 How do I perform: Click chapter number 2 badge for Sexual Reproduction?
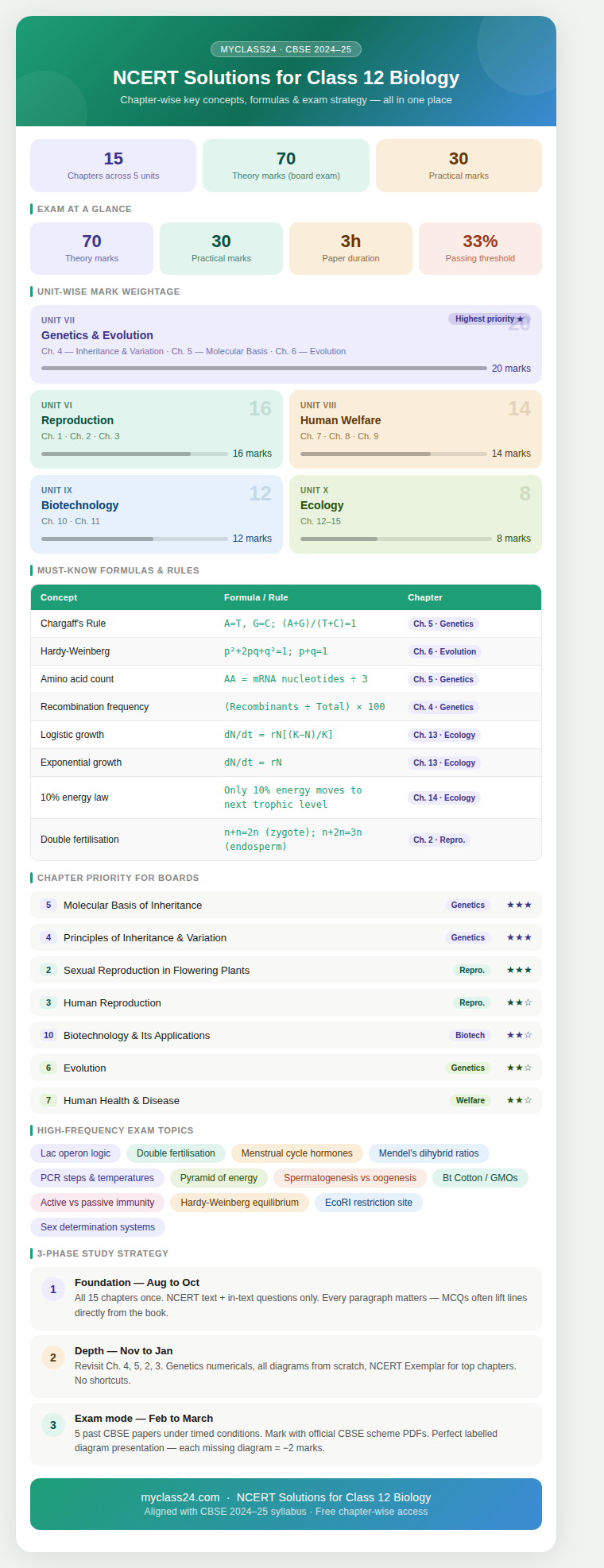[x=48, y=970]
